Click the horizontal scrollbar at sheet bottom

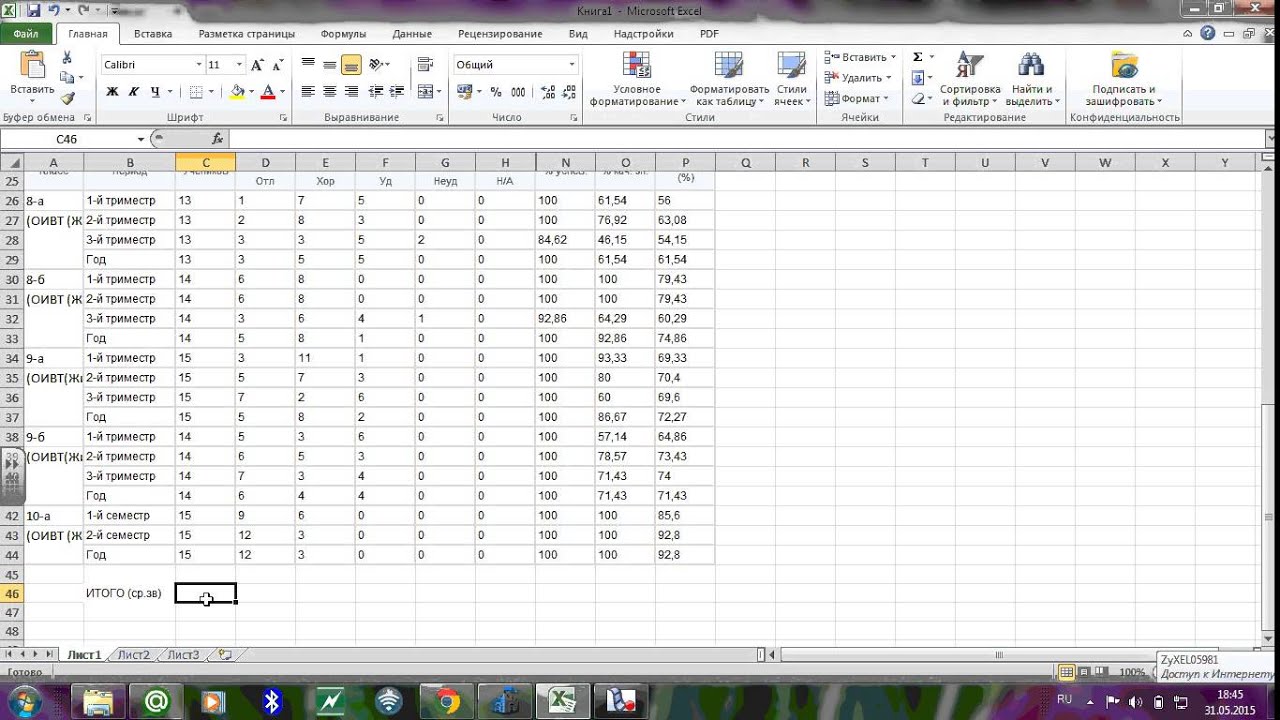[x=1000, y=655]
